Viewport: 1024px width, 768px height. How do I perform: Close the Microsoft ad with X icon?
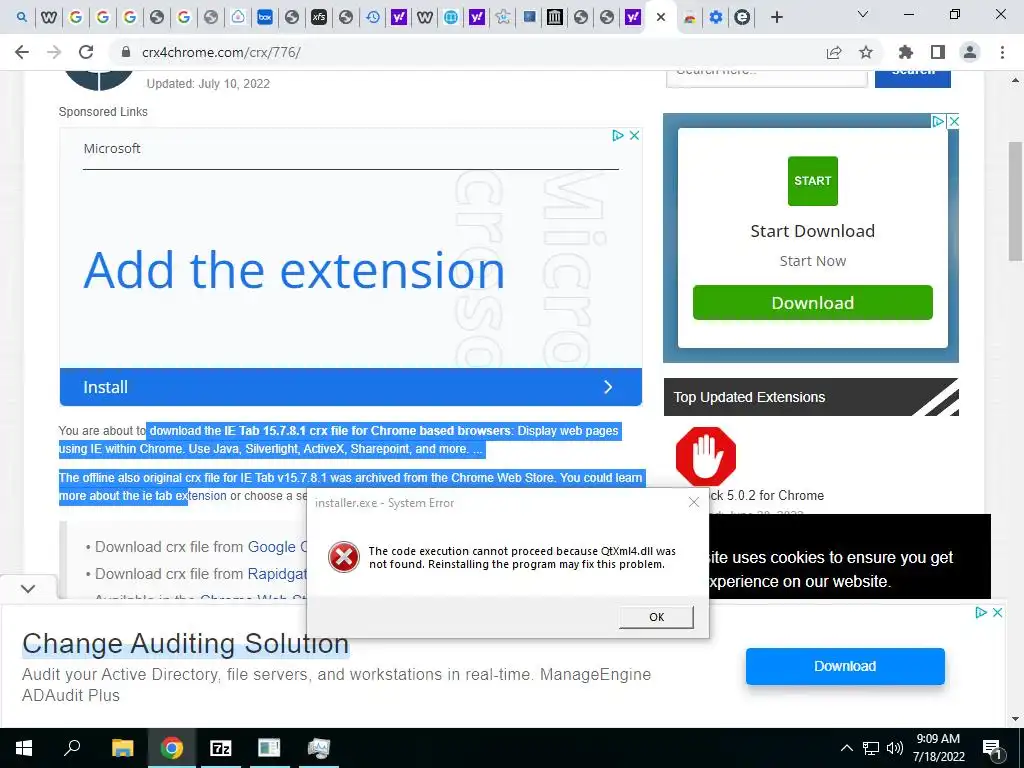pos(634,135)
